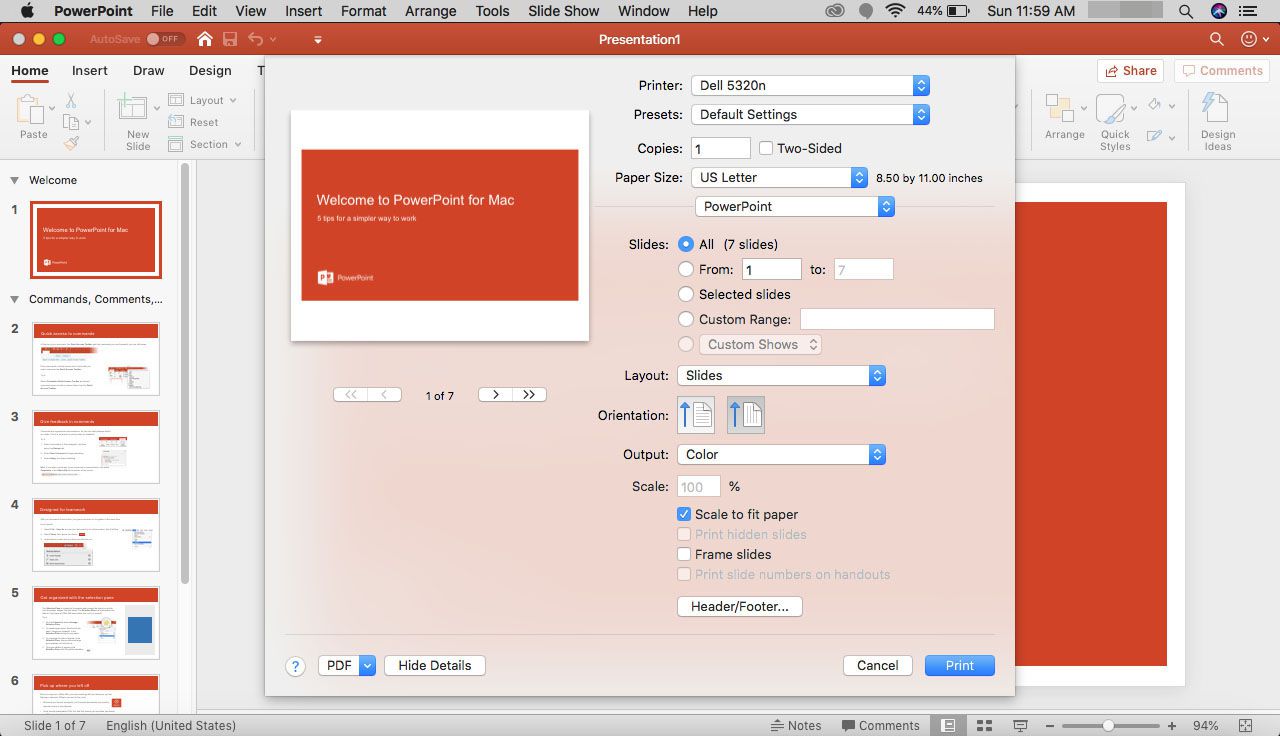Open the Slide Show menu
This screenshot has width=1280, height=736.
(564, 11)
